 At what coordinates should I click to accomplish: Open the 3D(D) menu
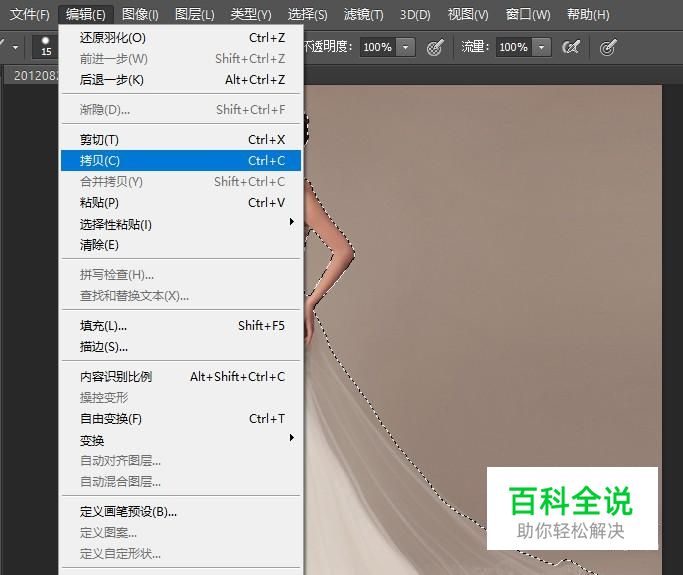(415, 15)
